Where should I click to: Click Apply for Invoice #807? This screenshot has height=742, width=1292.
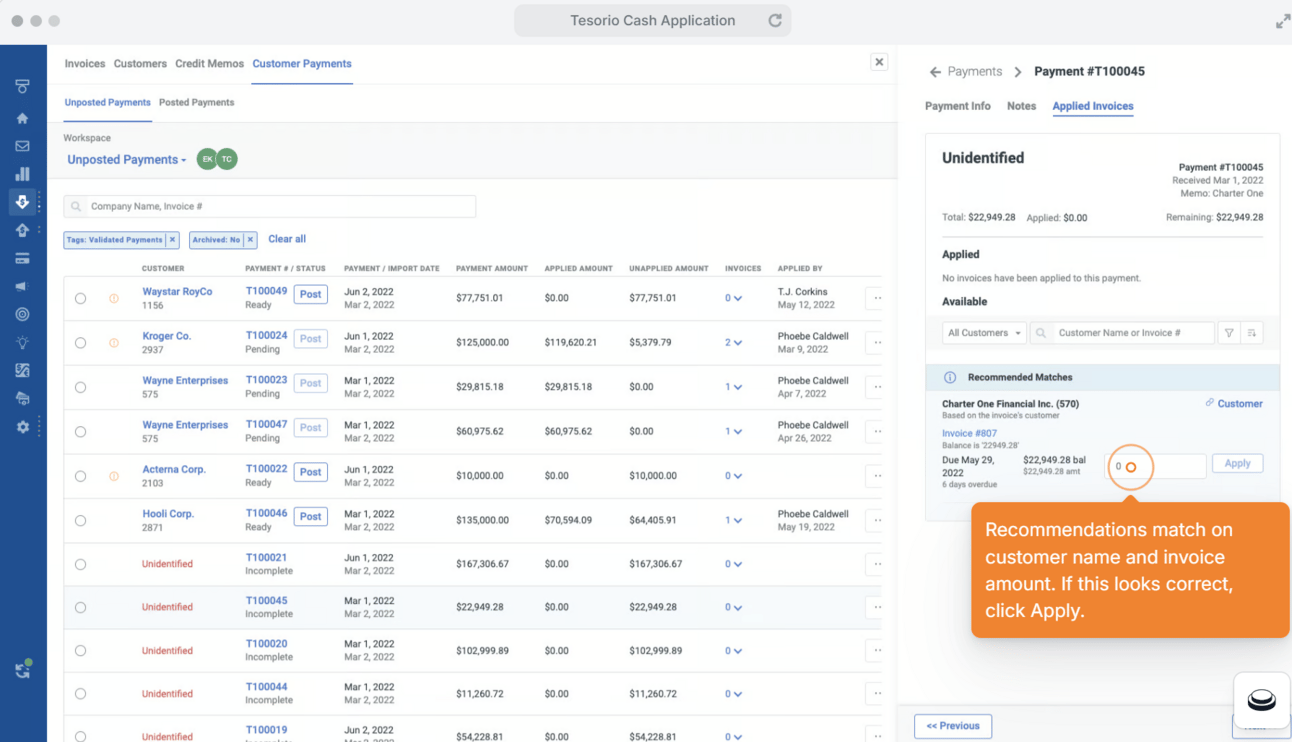[x=1237, y=464]
